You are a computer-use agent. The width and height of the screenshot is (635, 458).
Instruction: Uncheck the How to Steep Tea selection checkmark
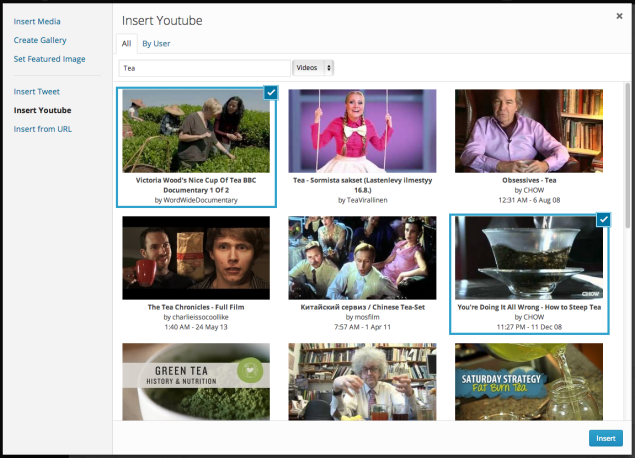[x=603, y=219]
